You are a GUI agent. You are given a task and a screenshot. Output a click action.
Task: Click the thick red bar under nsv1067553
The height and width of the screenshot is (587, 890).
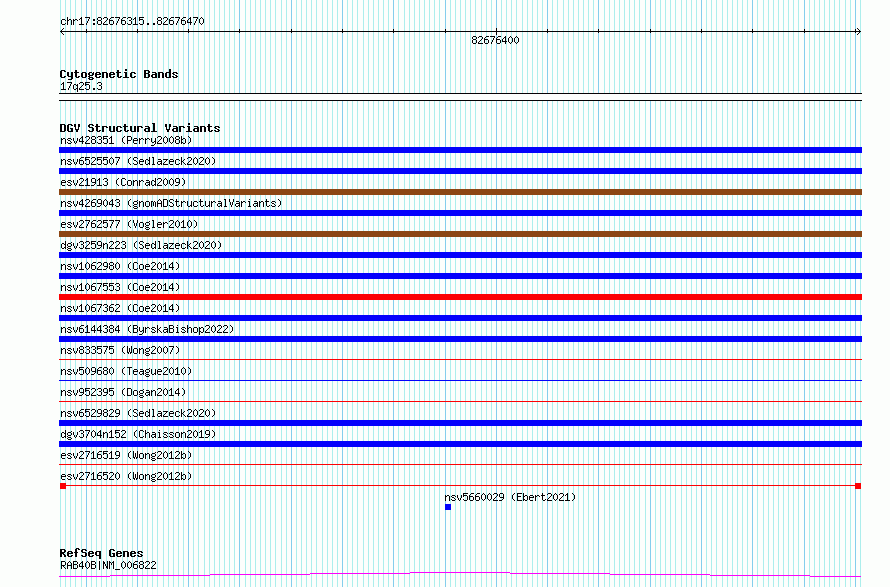pyautogui.click(x=460, y=297)
